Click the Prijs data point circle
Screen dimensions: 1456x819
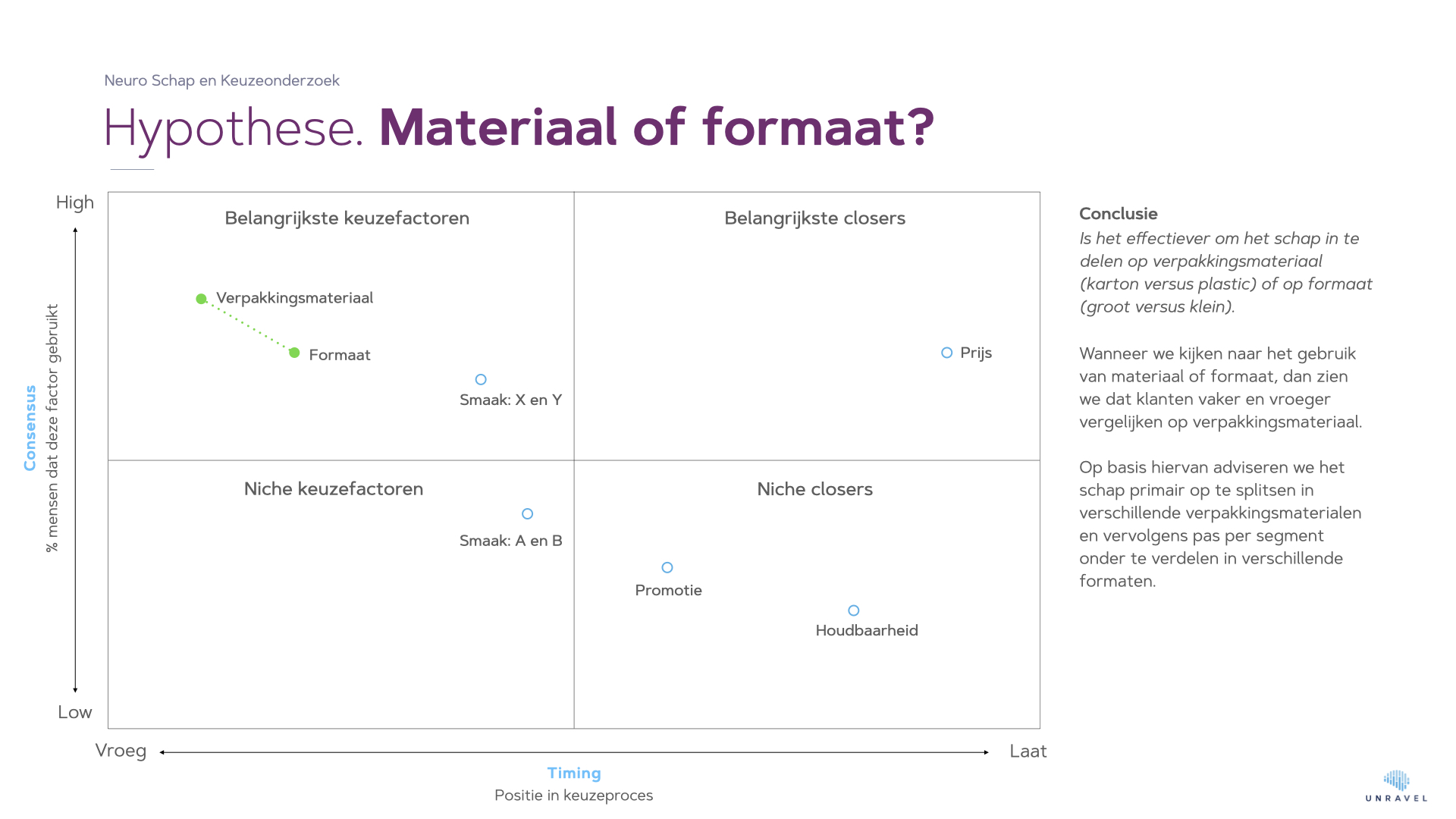(x=946, y=353)
